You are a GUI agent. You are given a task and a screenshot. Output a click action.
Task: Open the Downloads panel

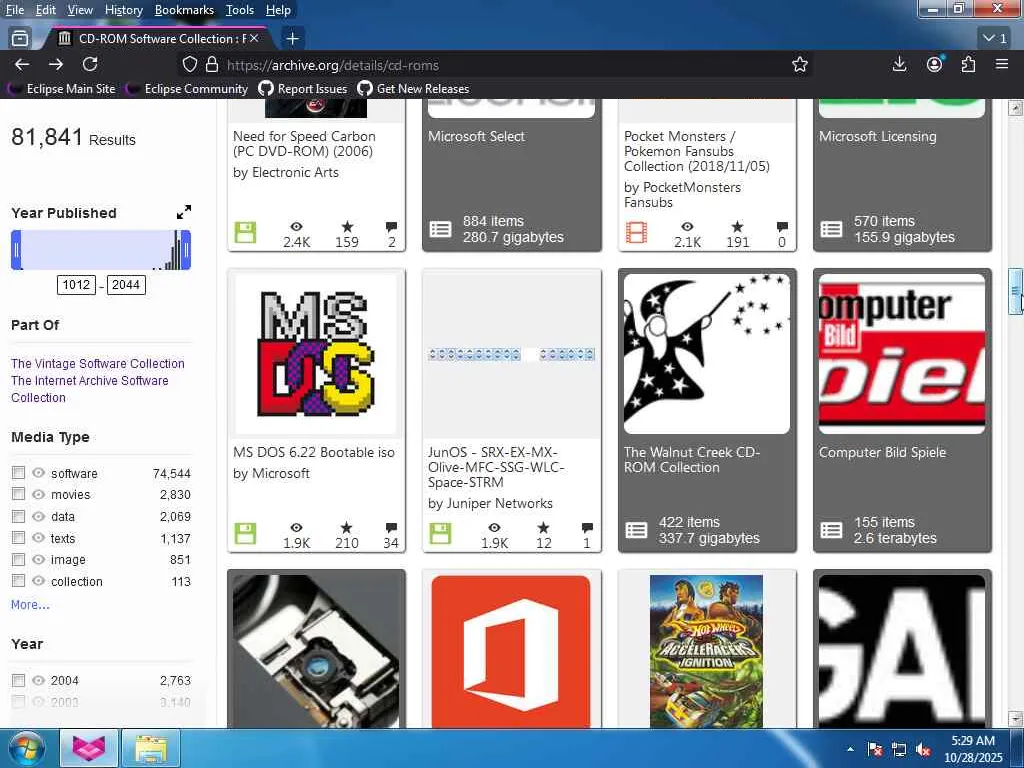899,64
